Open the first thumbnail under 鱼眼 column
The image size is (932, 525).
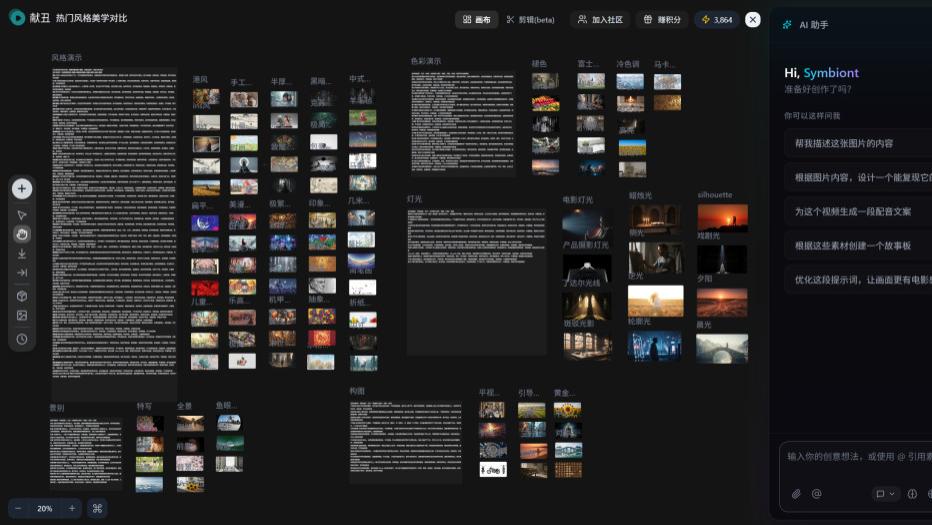click(229, 422)
